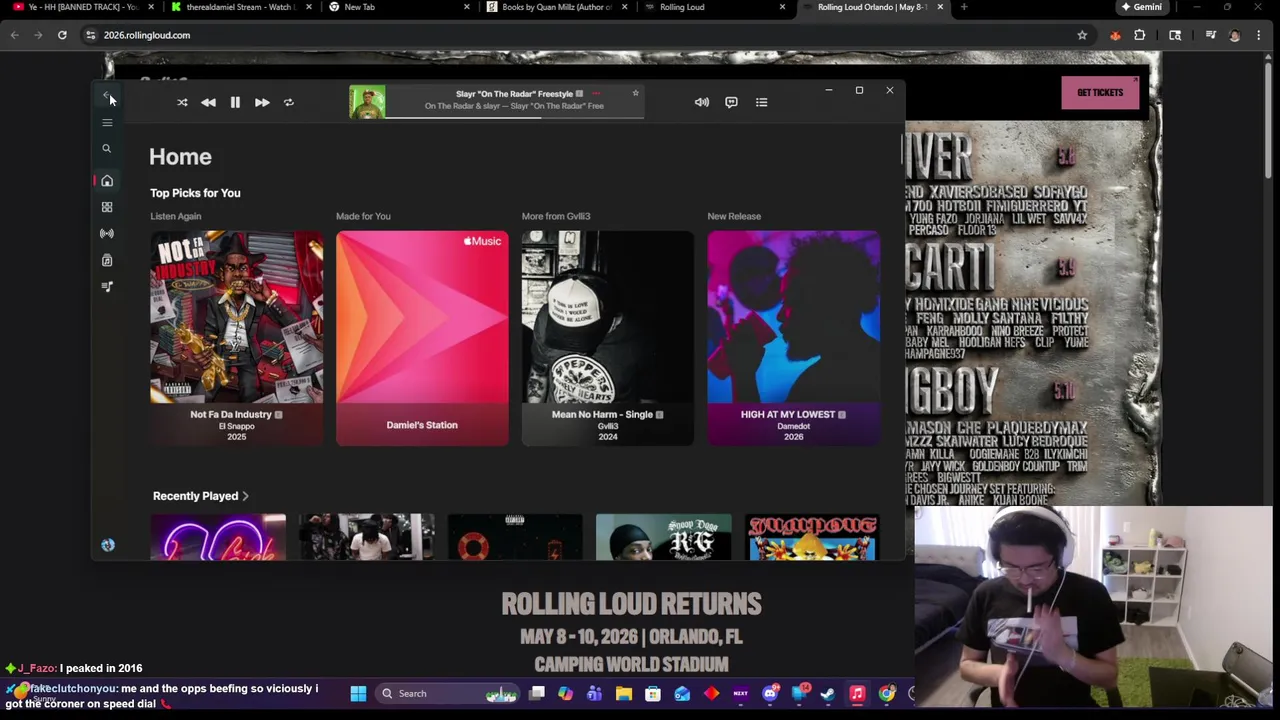Bookmark this page with the star icon
The height and width of the screenshot is (720, 1280).
[1082, 35]
